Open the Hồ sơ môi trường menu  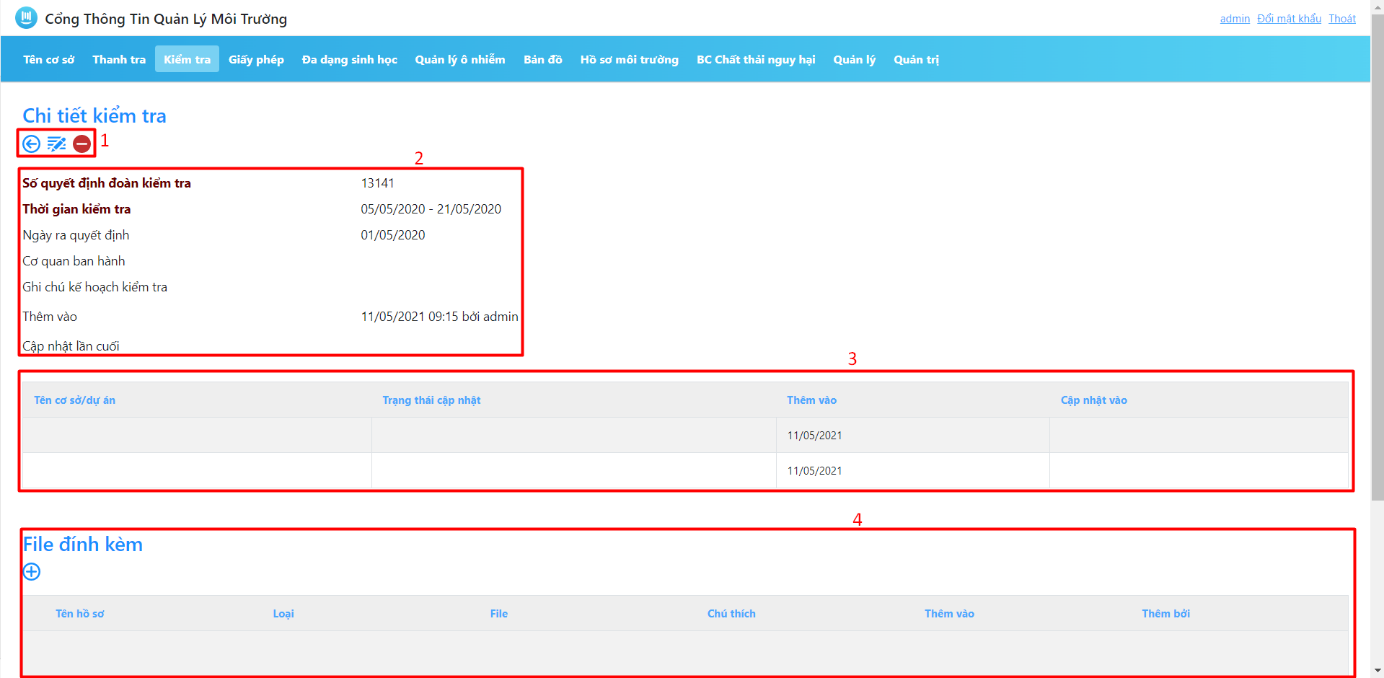629,60
